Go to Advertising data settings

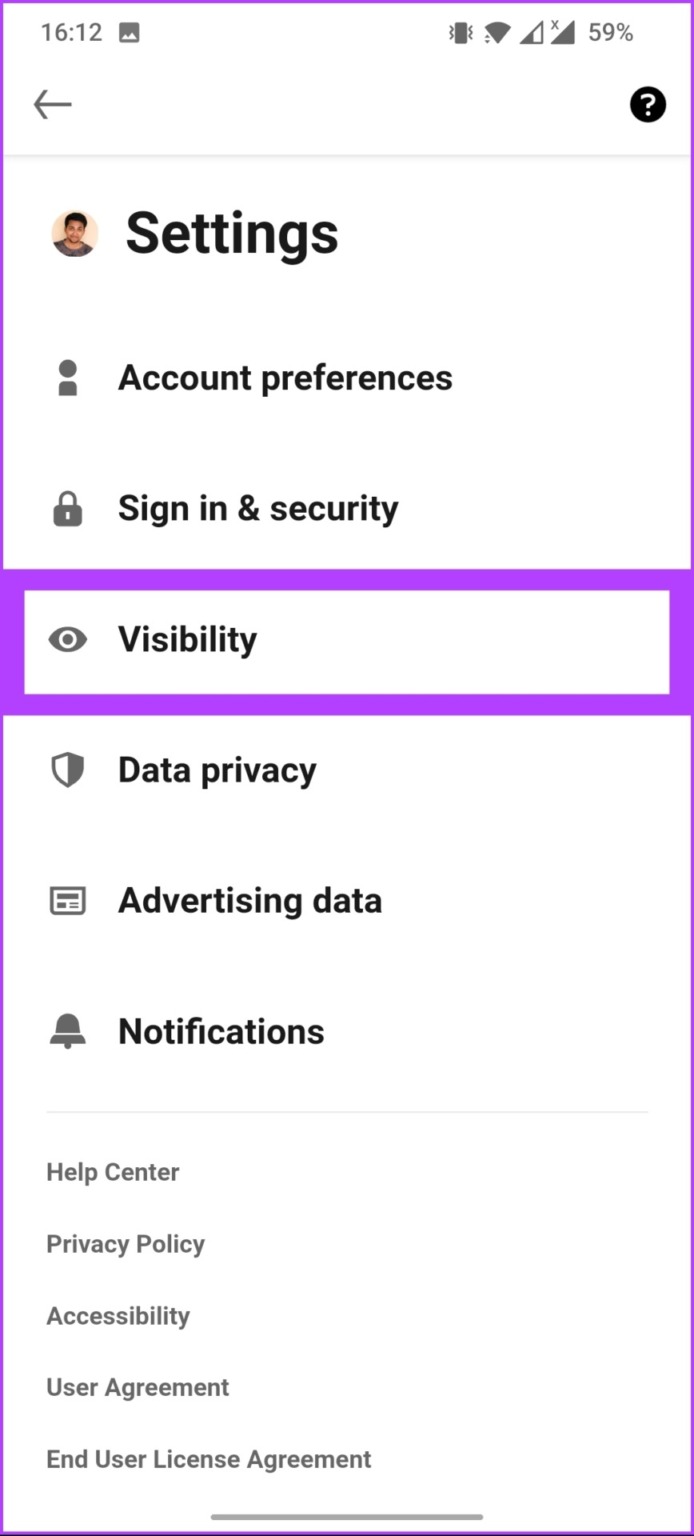[250, 901]
